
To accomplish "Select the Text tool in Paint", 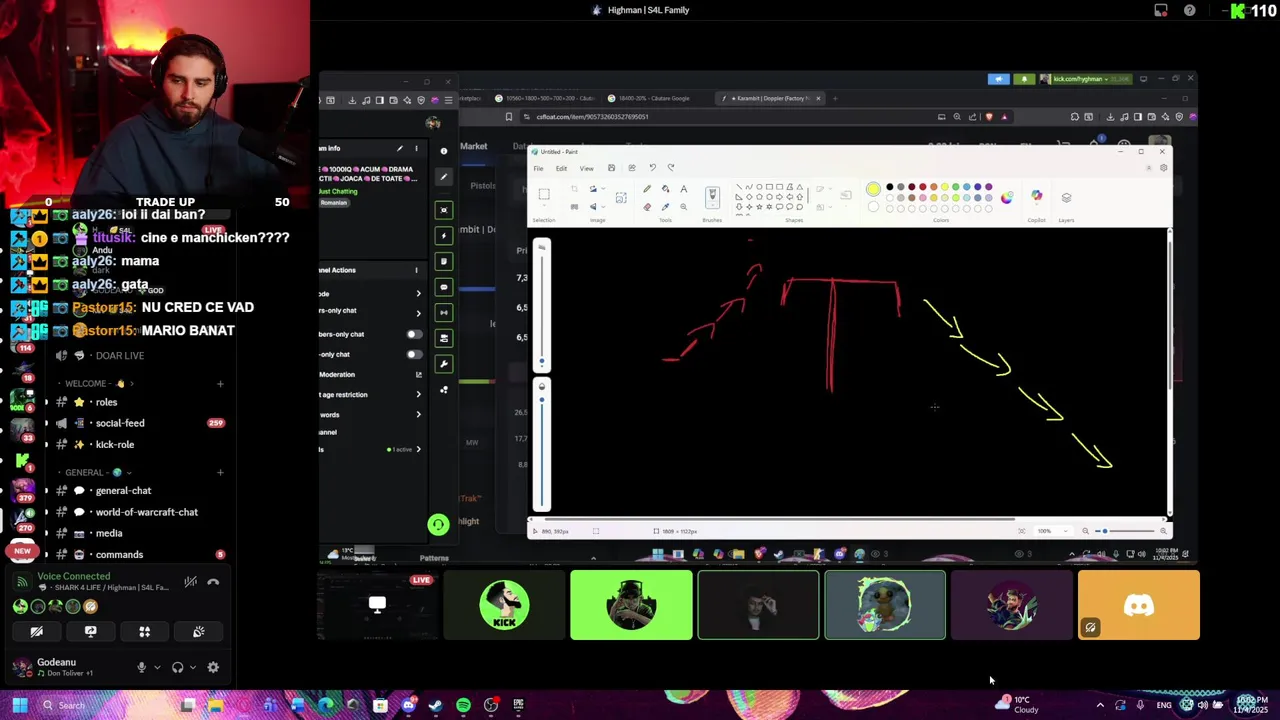I will pyautogui.click(x=683, y=189).
